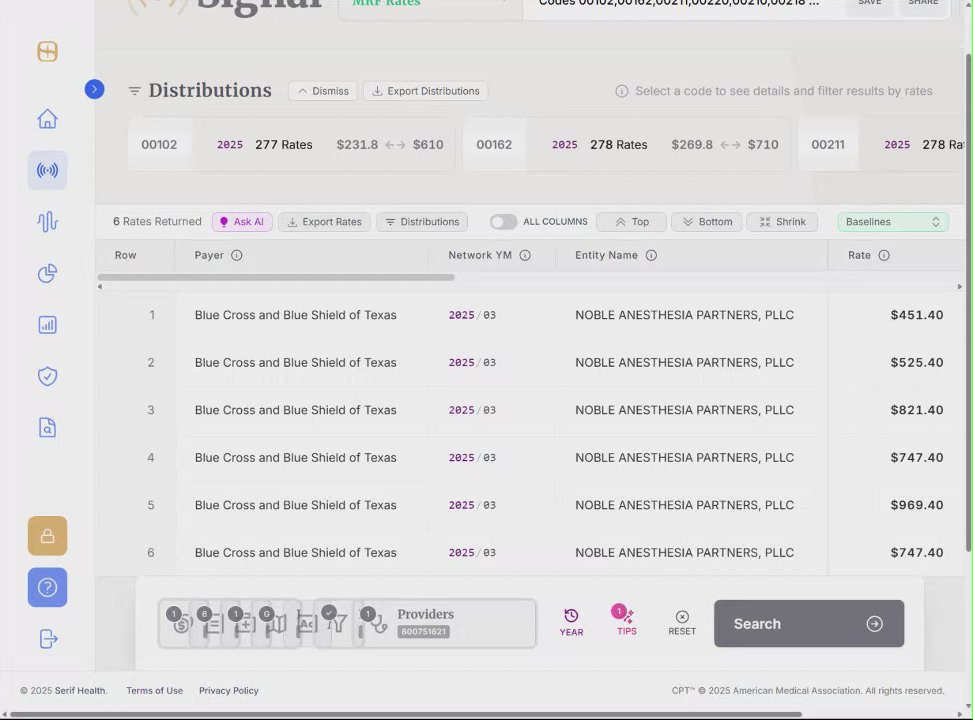Click the 800751621 provider tag
This screenshot has width=973, height=720.
423,632
